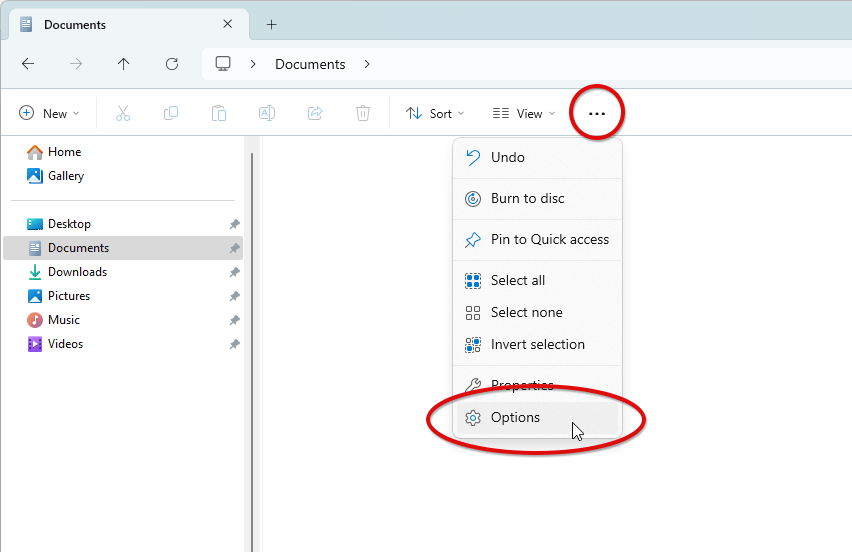Viewport: 852px width, 552px height.
Task: Go up one level with the up arrow
Action: [x=123, y=64]
